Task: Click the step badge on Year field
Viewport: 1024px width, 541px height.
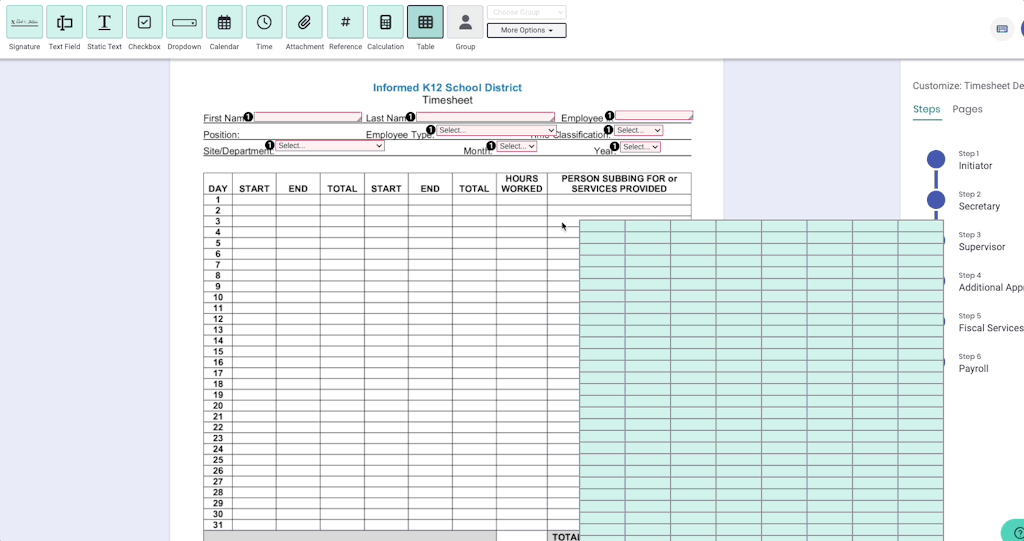Action: (x=615, y=146)
